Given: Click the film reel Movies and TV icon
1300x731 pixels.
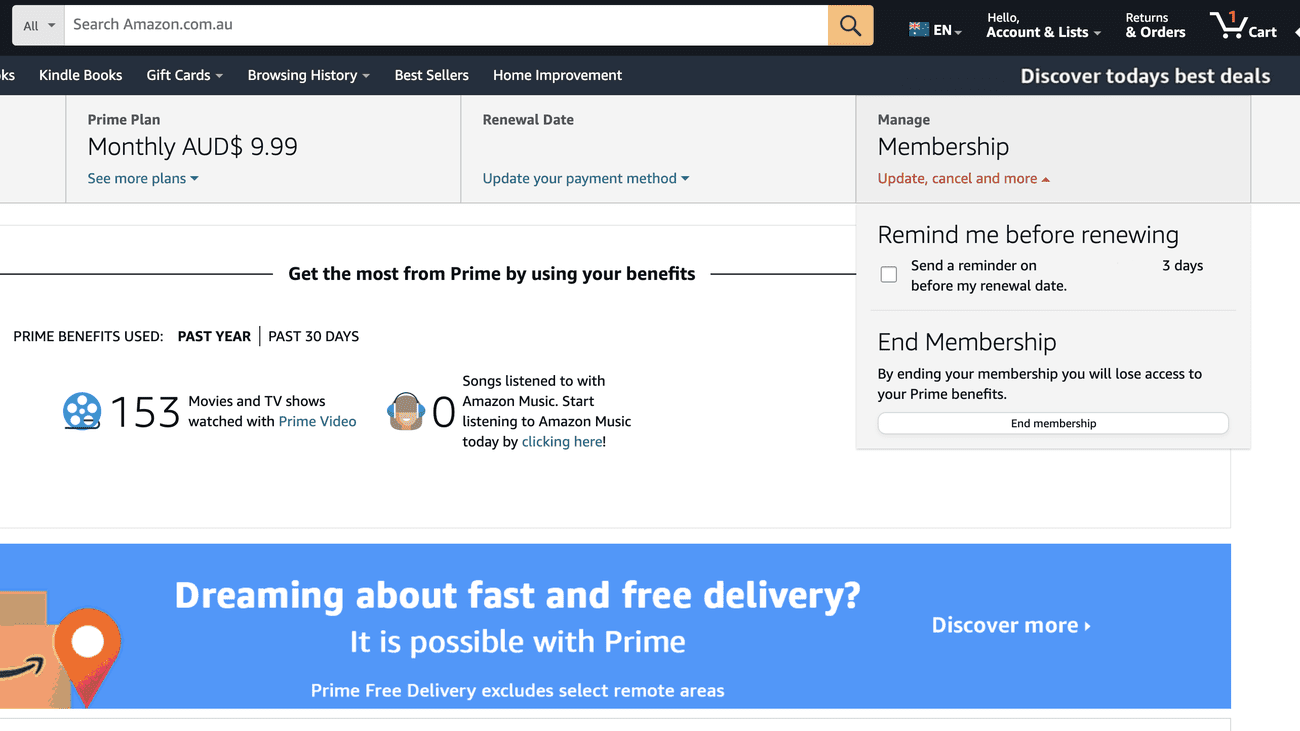Looking at the screenshot, I should (81, 411).
